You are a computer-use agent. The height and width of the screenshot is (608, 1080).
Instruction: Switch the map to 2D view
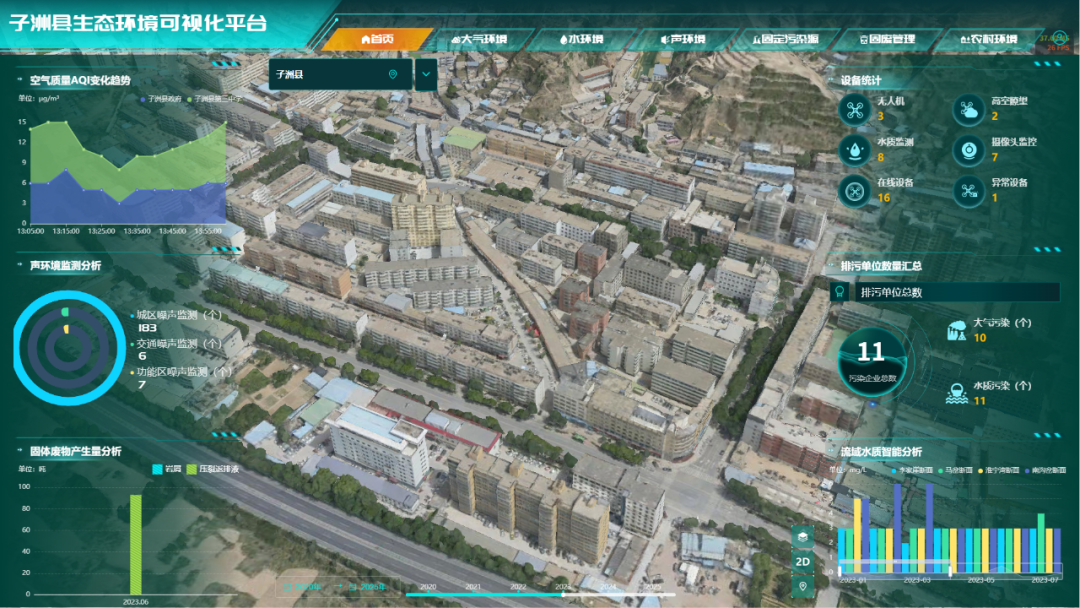click(802, 561)
